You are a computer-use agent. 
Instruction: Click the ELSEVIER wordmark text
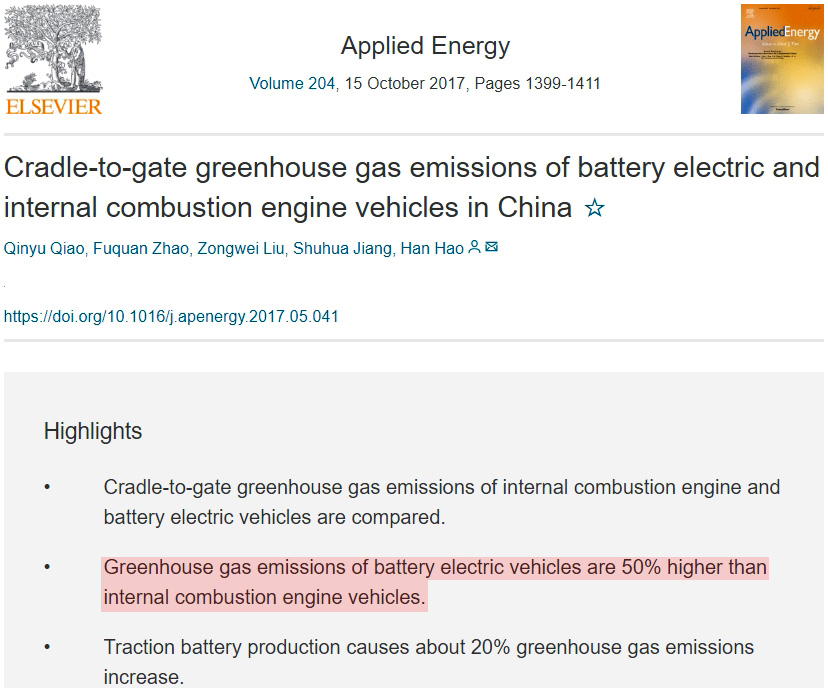click(x=53, y=105)
